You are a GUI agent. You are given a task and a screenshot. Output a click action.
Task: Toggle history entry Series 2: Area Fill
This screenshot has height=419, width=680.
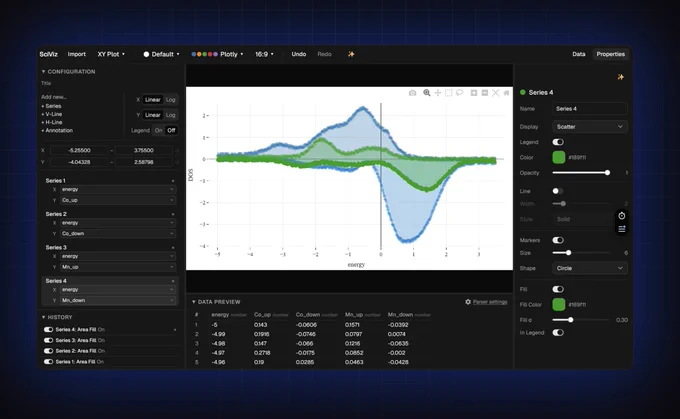[49, 351]
